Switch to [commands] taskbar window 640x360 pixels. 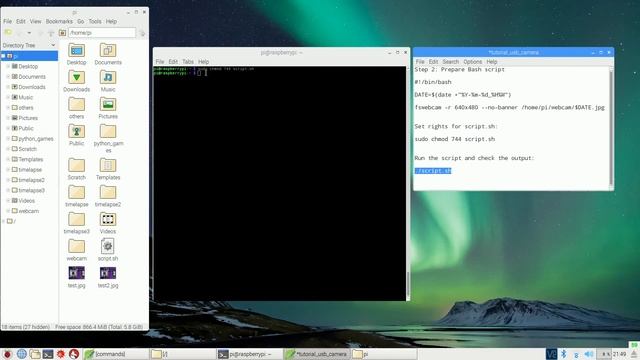[x=116, y=354]
